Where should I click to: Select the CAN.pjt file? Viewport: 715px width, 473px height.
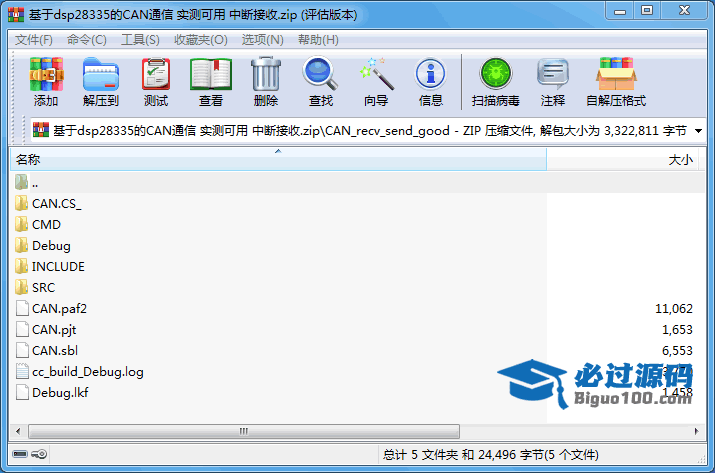54,330
